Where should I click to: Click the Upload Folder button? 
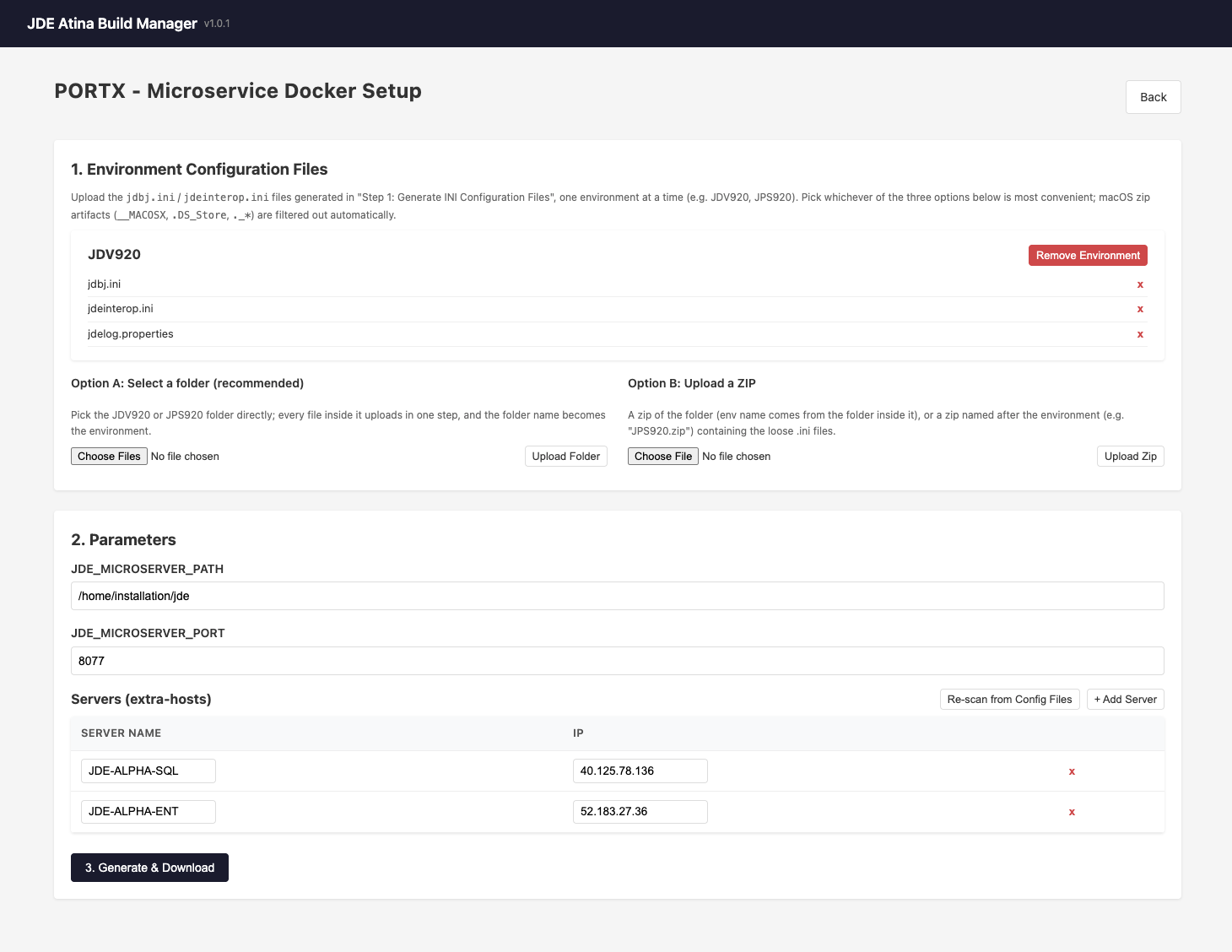tap(566, 457)
